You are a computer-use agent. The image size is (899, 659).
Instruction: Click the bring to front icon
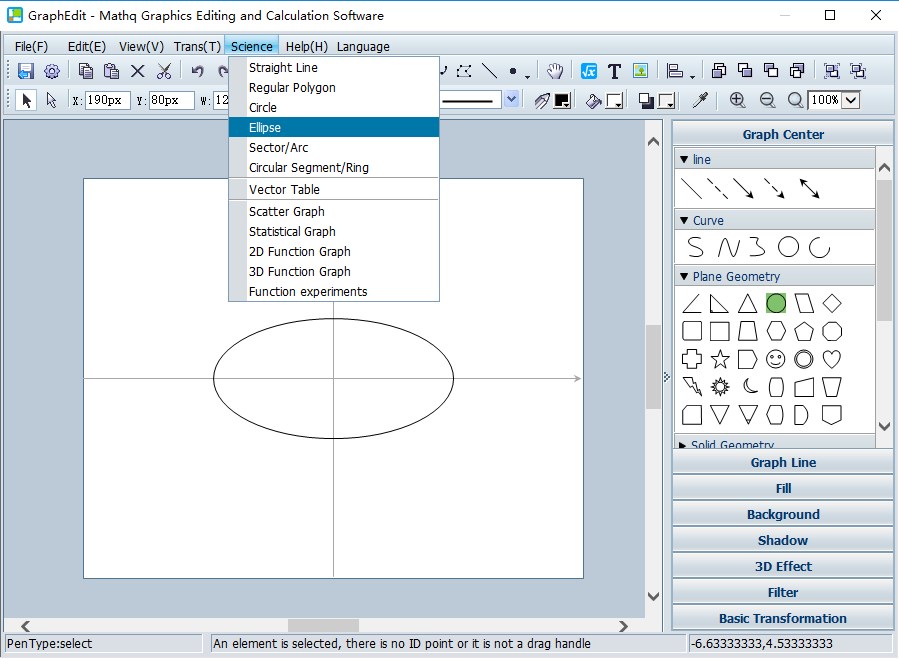tap(718, 71)
